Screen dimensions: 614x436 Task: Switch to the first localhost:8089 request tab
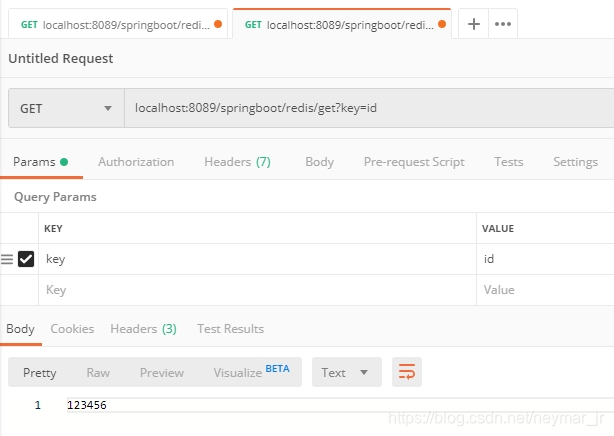(118, 24)
